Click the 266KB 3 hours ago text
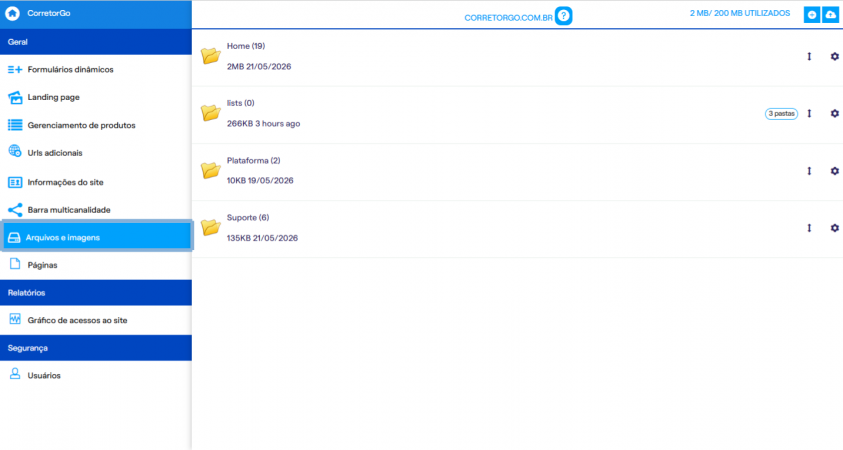This screenshot has width=843, height=450. tap(263, 124)
